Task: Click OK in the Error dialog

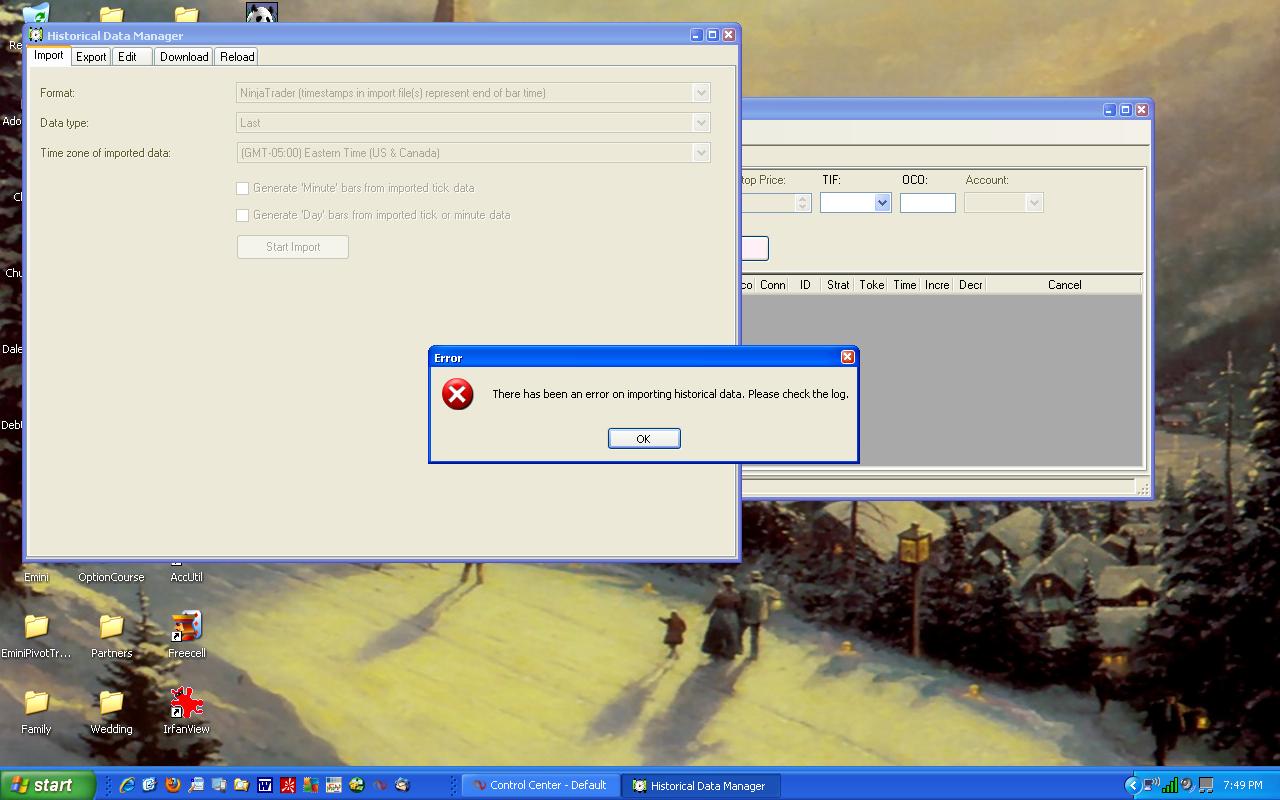Action: point(644,438)
